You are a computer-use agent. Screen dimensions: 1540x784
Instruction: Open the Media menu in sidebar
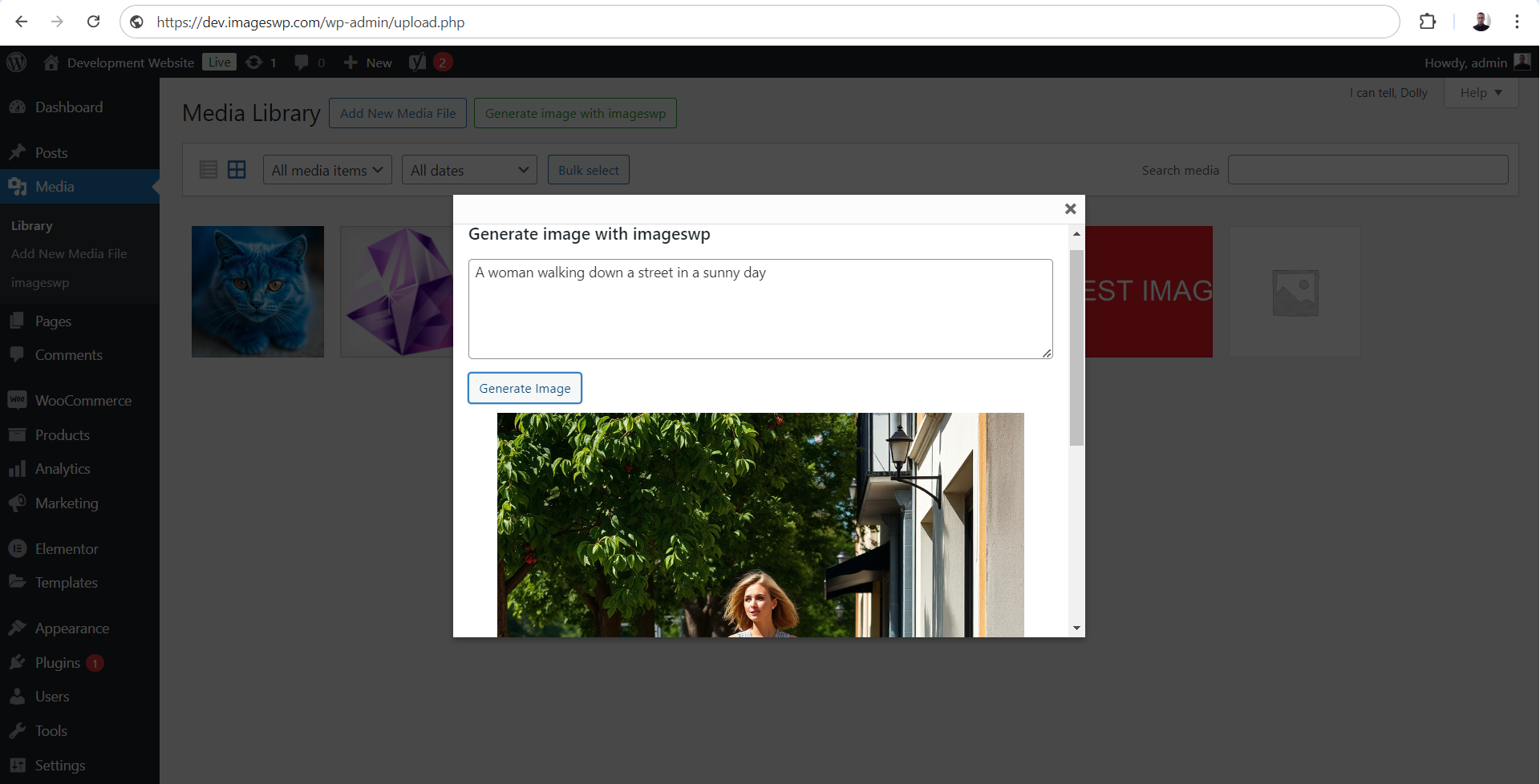coord(79,186)
